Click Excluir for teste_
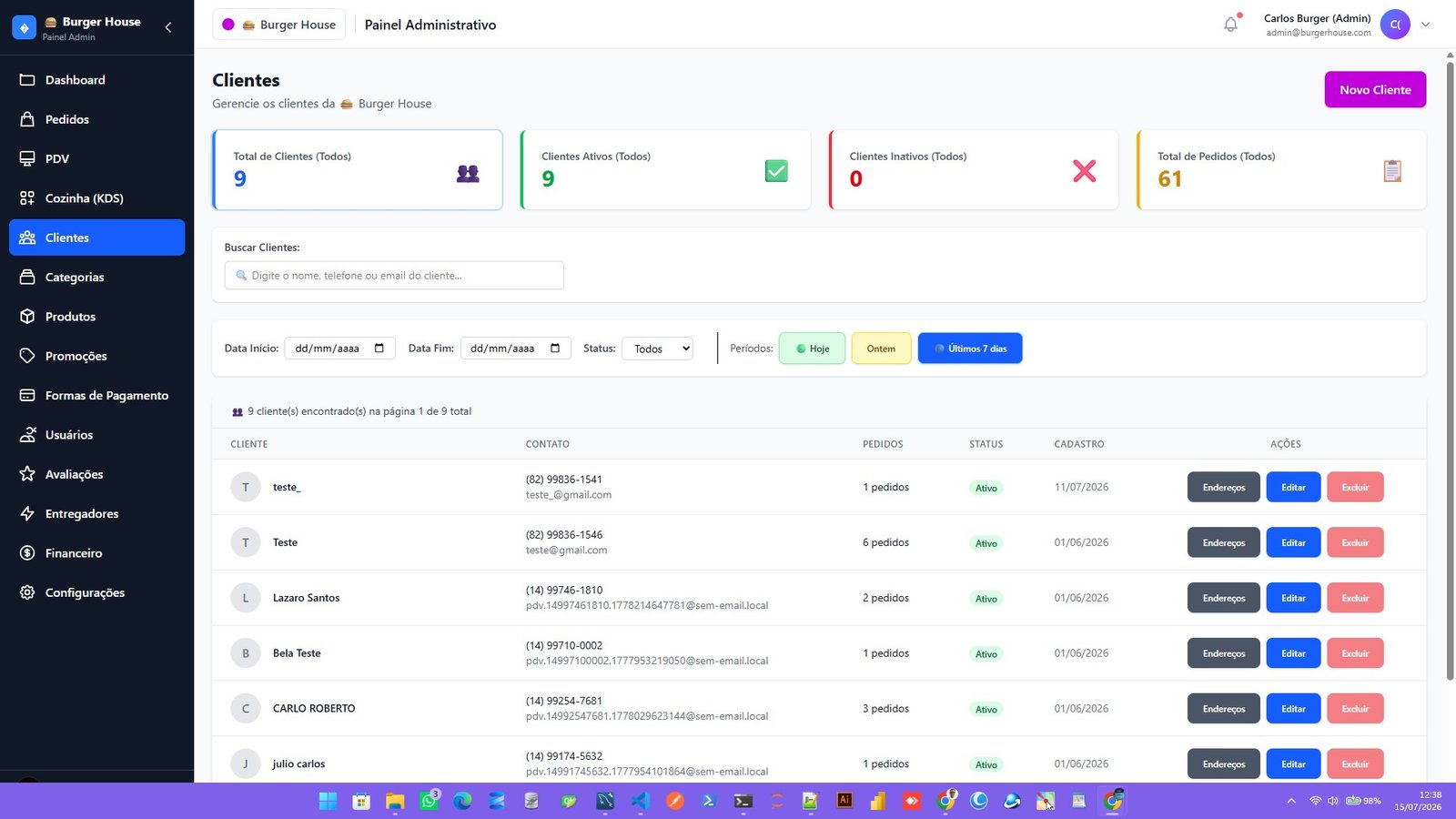 click(x=1355, y=487)
